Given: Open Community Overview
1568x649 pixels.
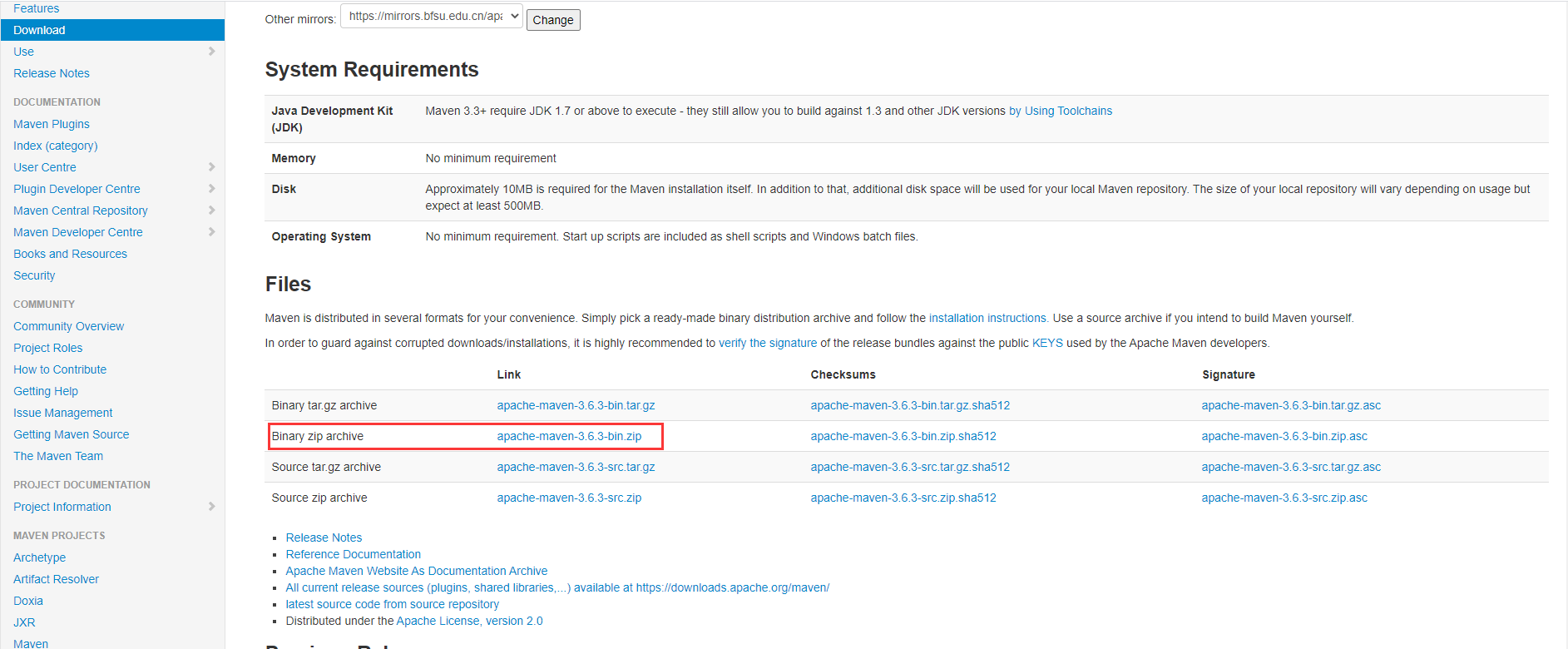Looking at the screenshot, I should tap(69, 326).
